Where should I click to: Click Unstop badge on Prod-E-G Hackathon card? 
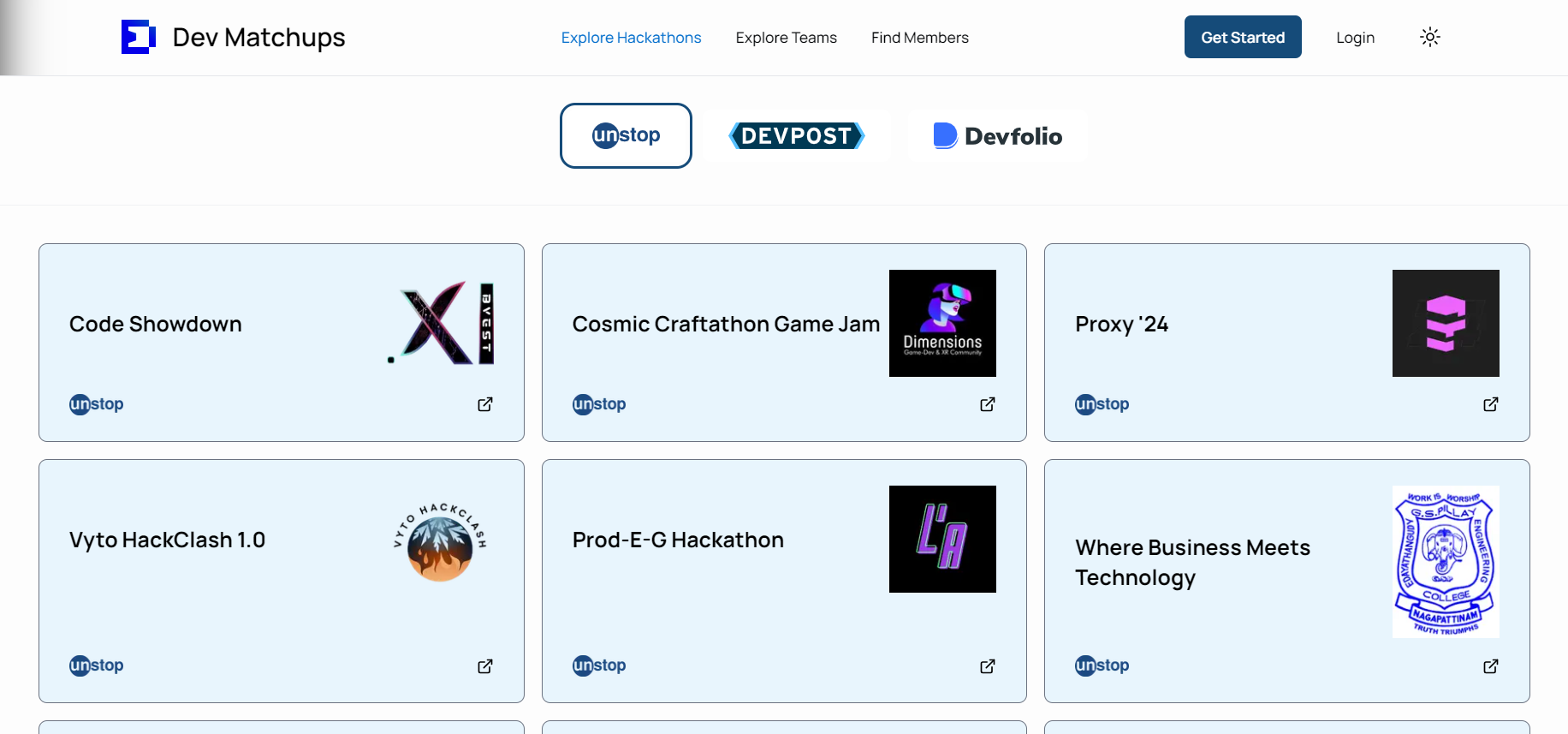click(599, 665)
